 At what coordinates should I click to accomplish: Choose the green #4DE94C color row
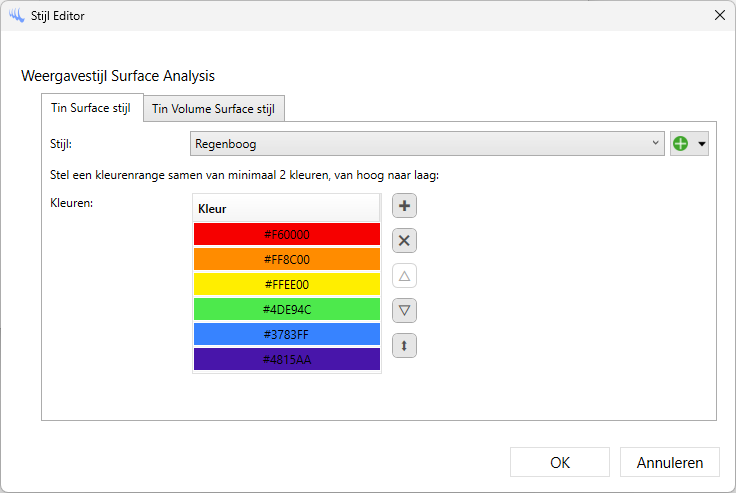[287, 309]
